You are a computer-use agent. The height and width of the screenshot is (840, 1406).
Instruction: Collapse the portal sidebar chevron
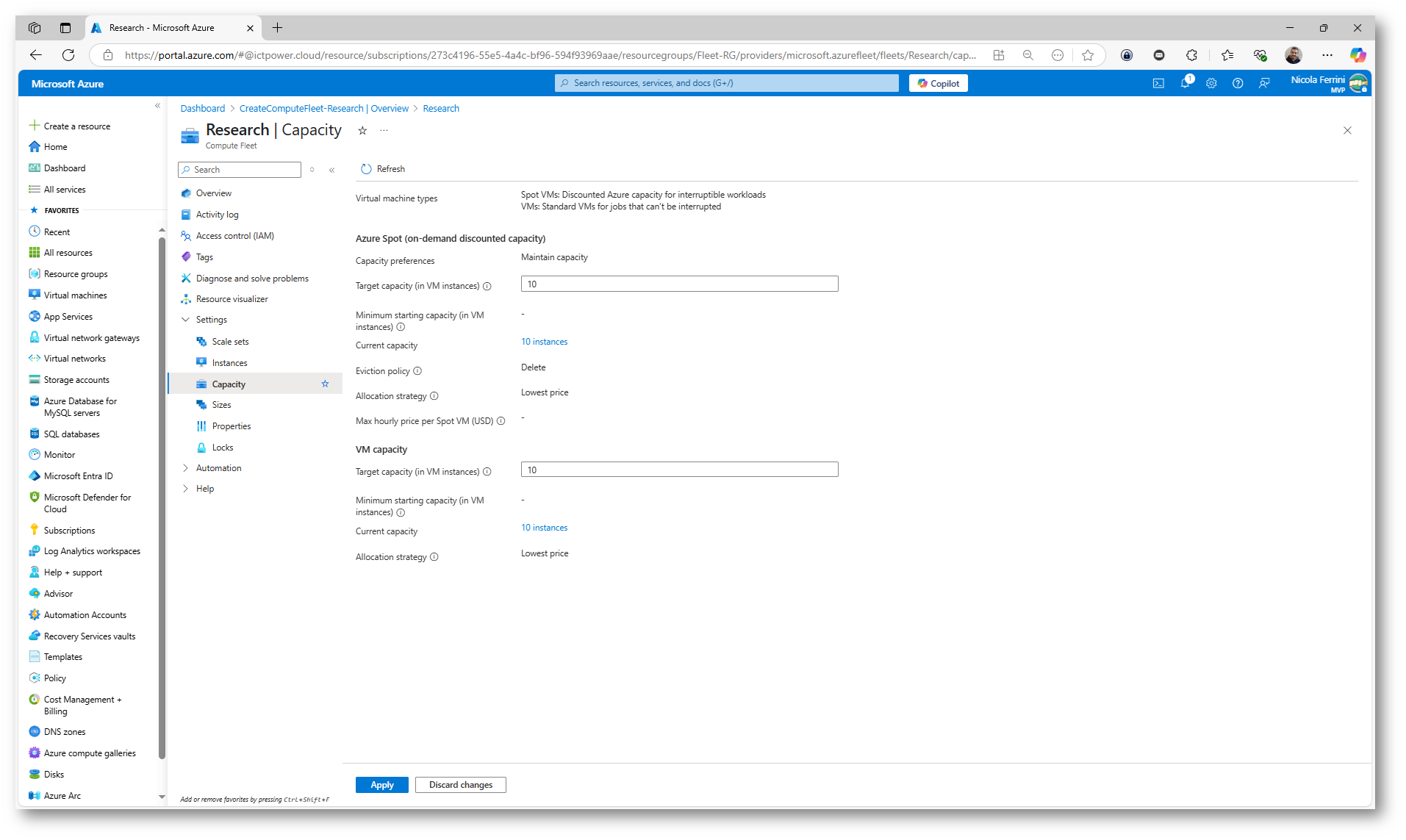(x=157, y=106)
